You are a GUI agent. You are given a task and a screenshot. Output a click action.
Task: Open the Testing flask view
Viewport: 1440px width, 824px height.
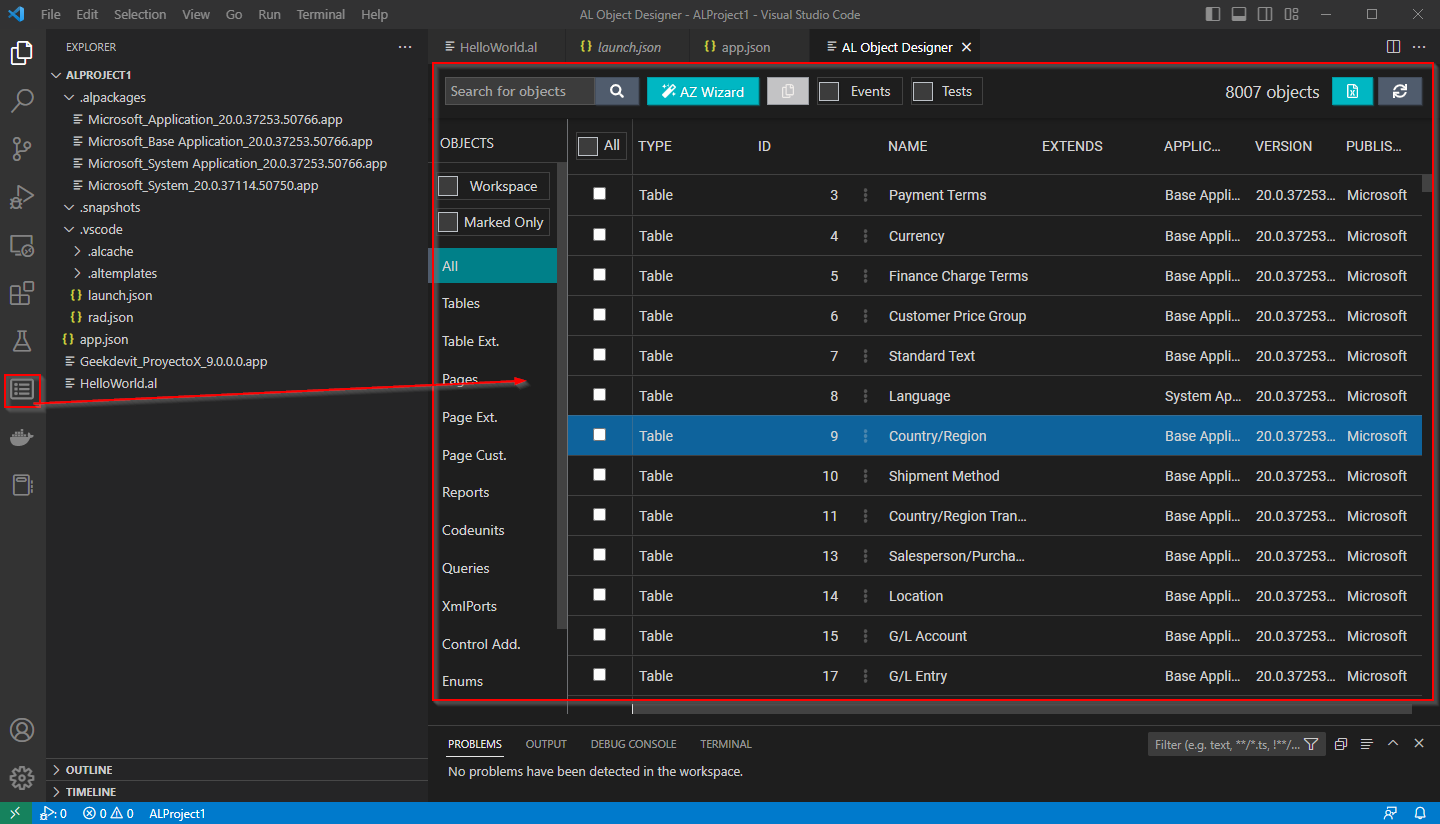pyautogui.click(x=22, y=341)
